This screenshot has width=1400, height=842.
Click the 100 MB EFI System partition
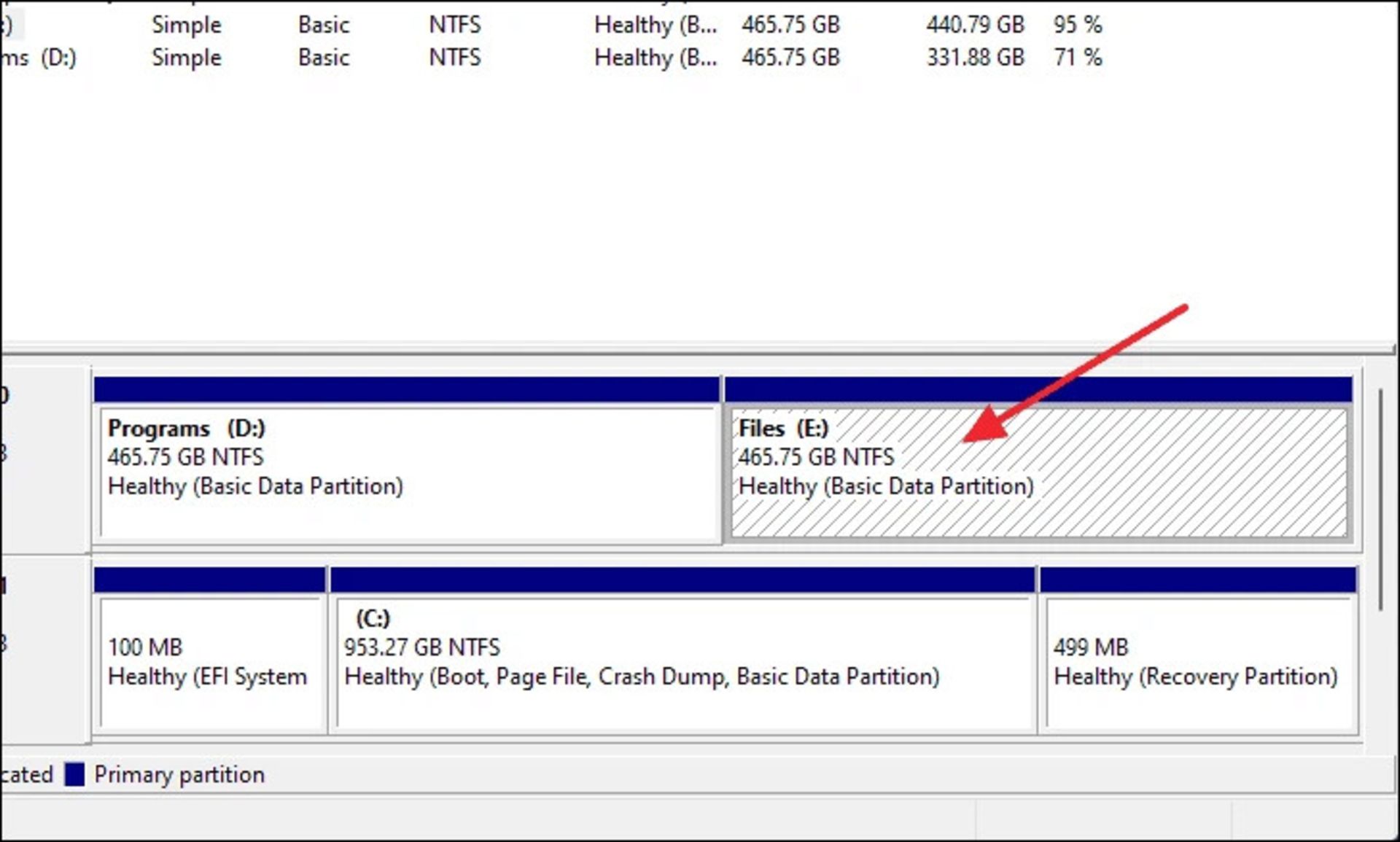210,662
